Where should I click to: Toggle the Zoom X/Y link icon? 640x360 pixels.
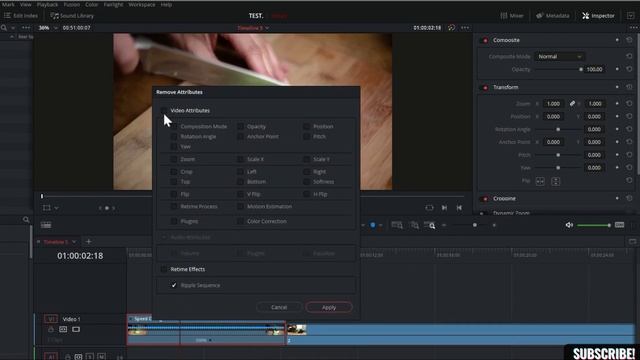[572, 104]
